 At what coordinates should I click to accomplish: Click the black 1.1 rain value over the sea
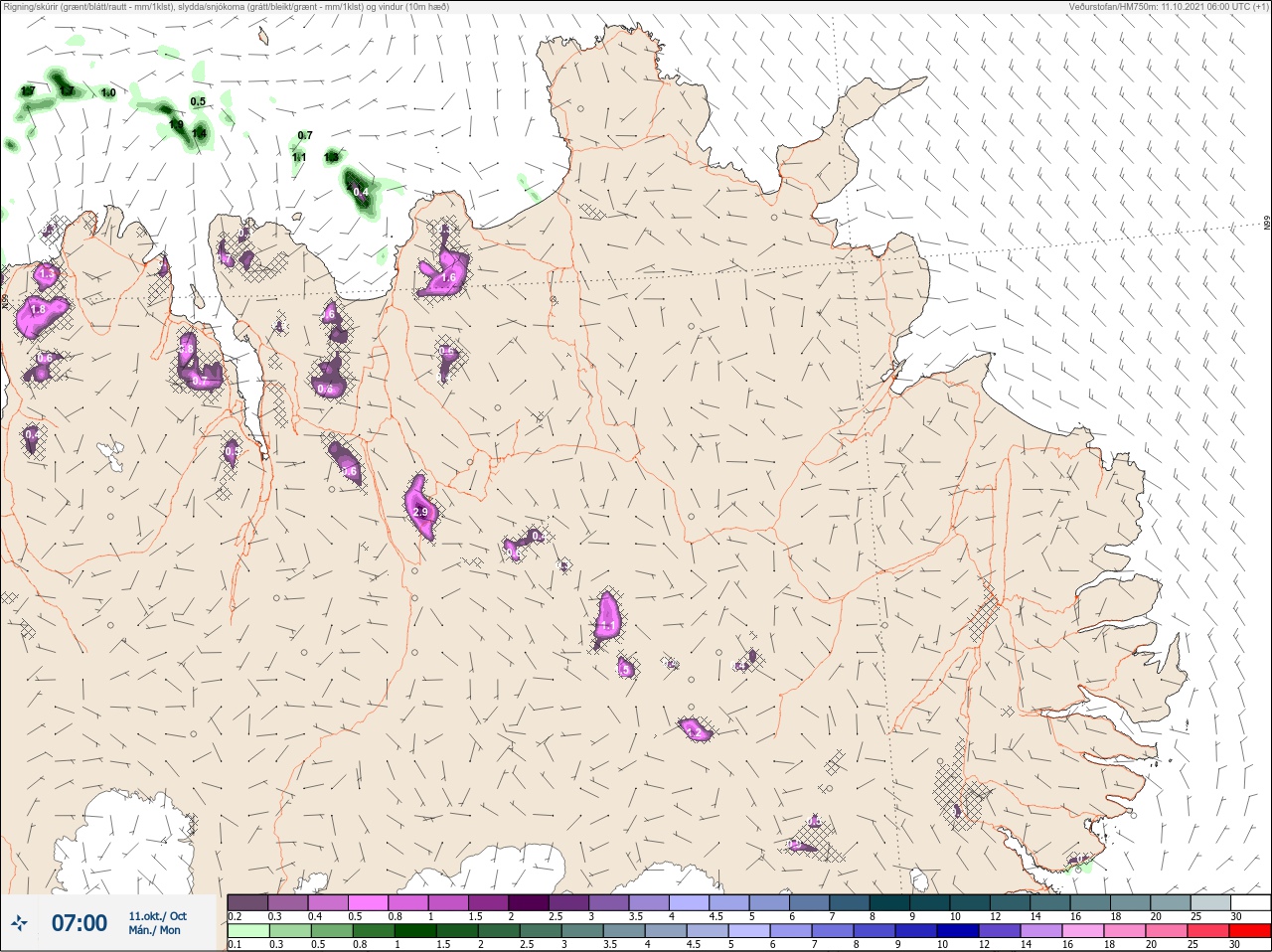(x=299, y=157)
